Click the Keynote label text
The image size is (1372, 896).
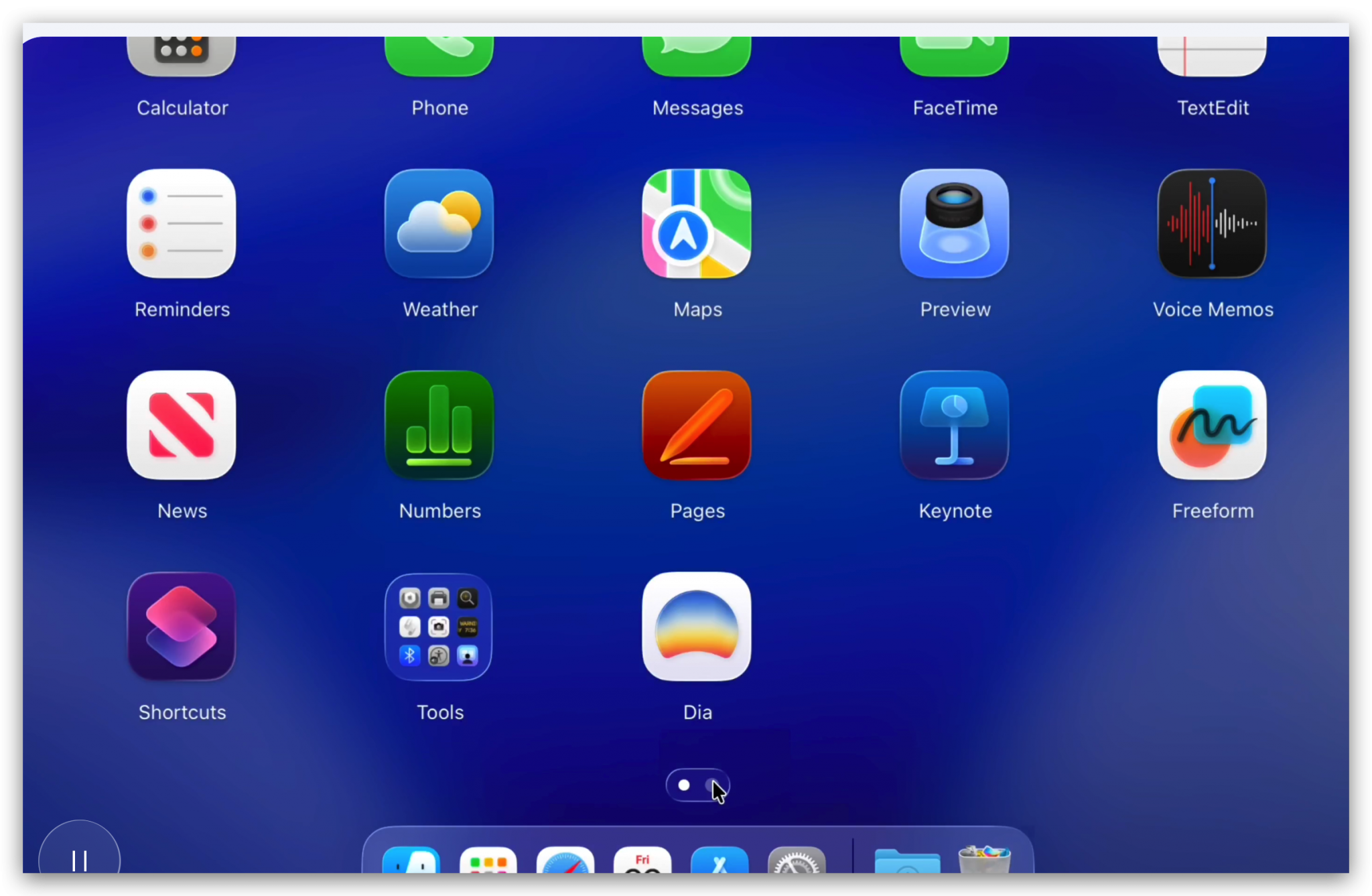tap(955, 511)
